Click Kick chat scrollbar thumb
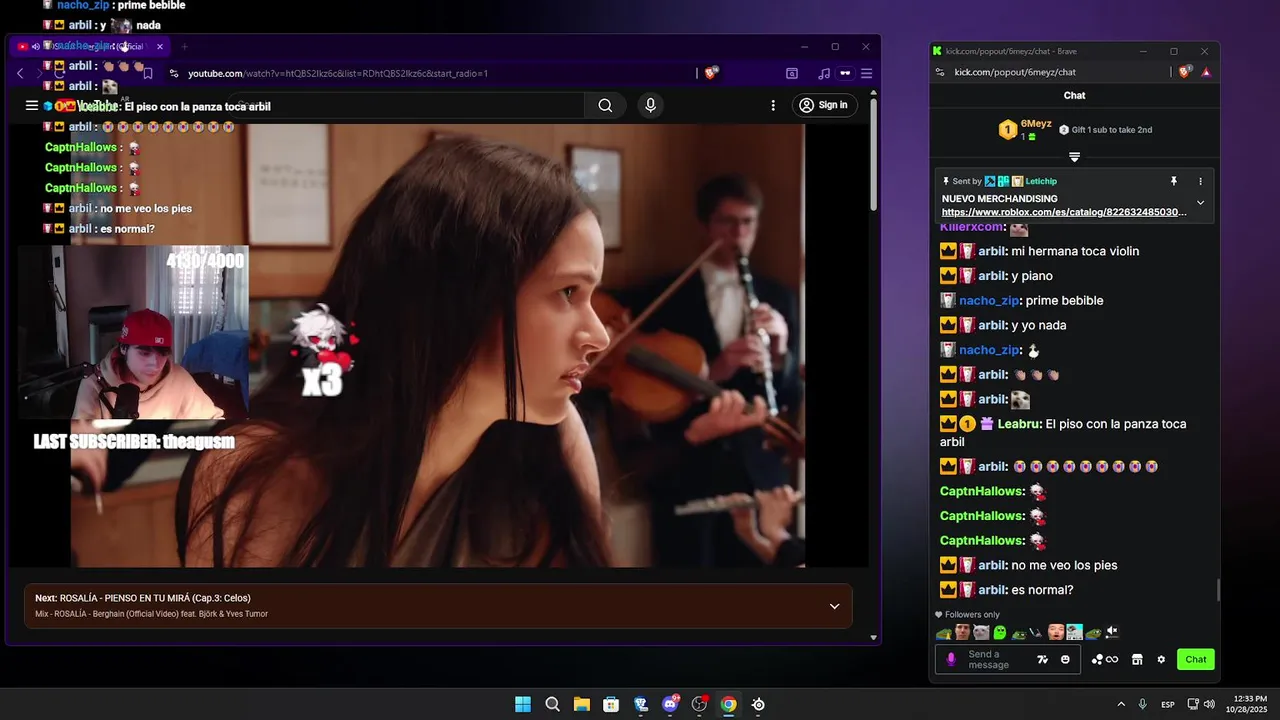The width and height of the screenshot is (1280, 720). click(1218, 590)
